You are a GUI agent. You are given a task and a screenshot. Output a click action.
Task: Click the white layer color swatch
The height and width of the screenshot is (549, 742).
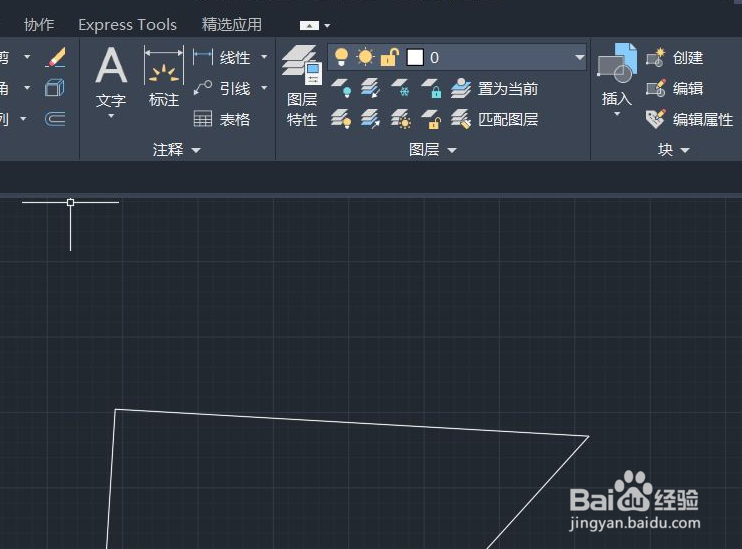[415, 57]
